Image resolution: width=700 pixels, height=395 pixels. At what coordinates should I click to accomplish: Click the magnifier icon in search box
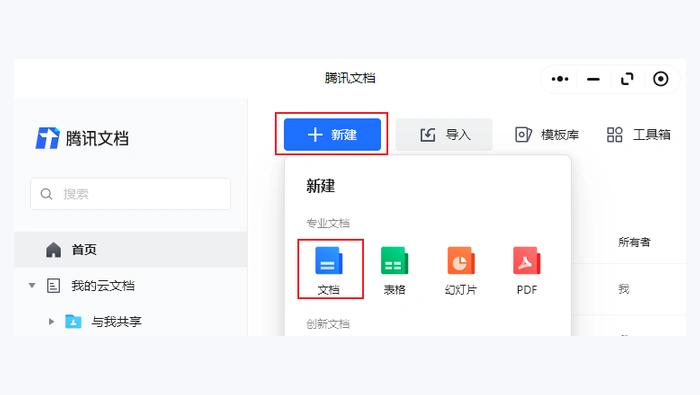pyautogui.click(x=46, y=194)
